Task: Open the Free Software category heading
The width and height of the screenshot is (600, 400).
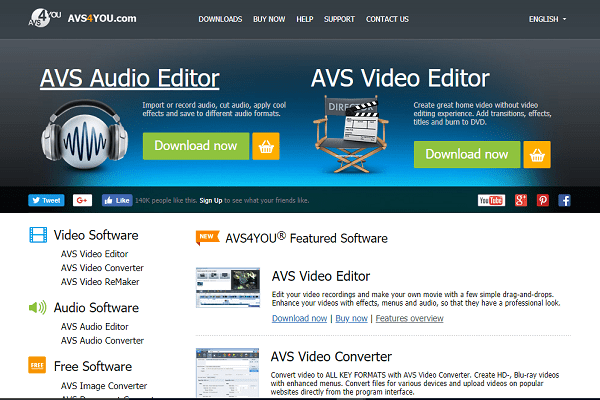Action: (x=93, y=366)
